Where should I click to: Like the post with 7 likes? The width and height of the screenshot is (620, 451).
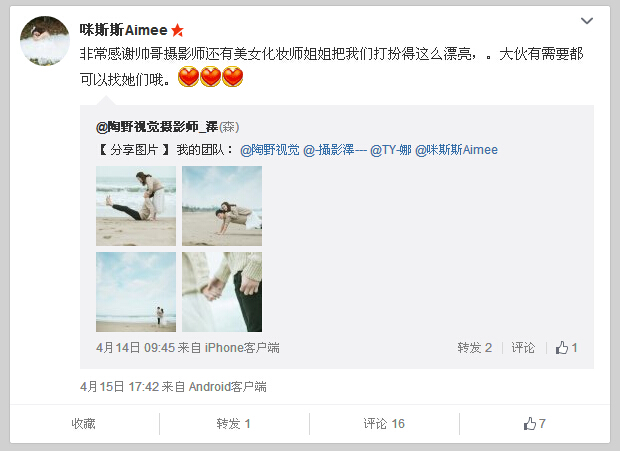pos(535,424)
